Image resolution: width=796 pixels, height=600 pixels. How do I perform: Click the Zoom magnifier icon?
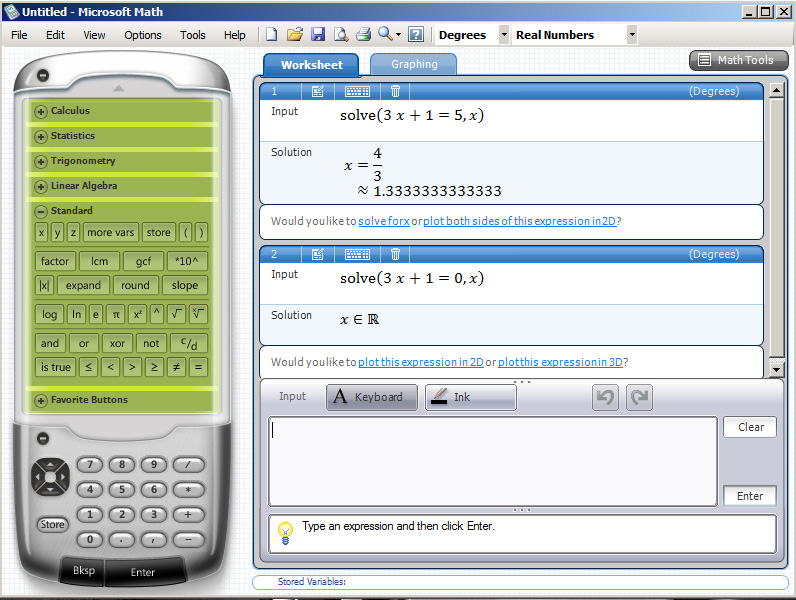click(x=385, y=34)
